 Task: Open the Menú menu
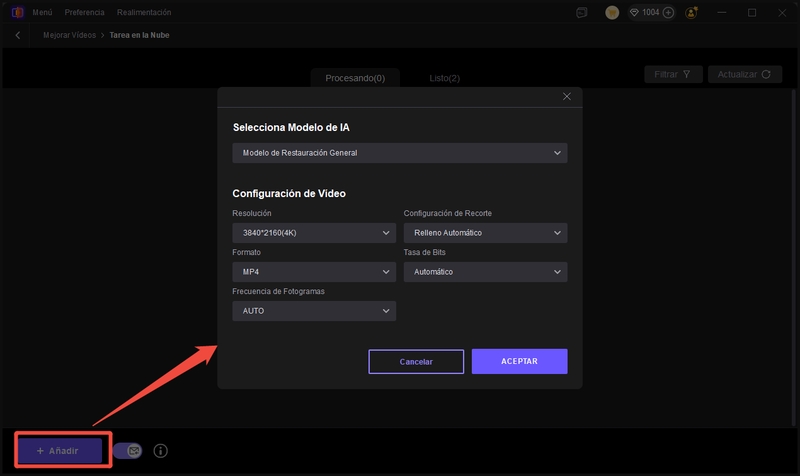pyautogui.click(x=42, y=12)
